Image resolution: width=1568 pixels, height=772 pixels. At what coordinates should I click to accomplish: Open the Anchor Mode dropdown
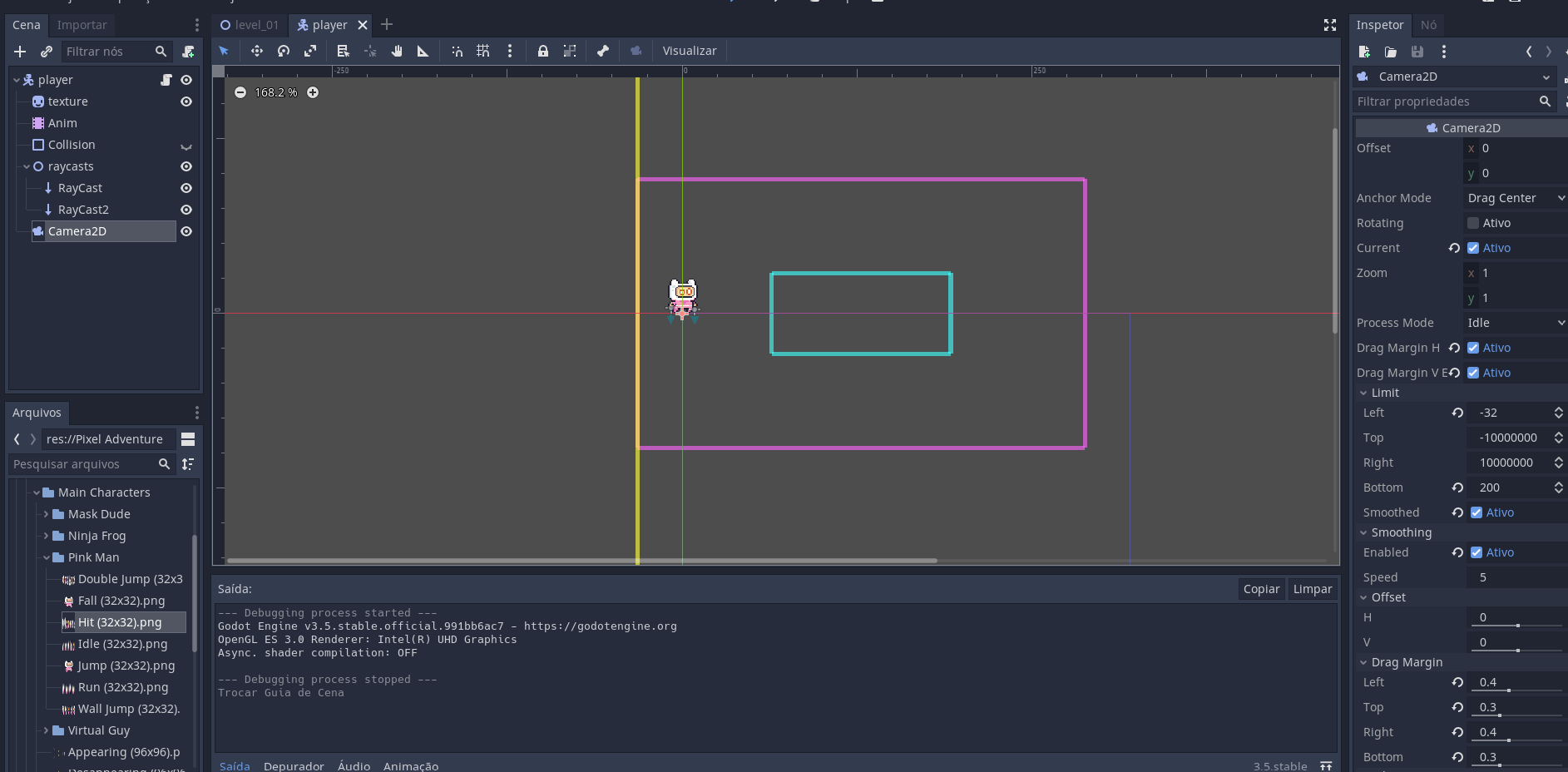(x=1514, y=197)
